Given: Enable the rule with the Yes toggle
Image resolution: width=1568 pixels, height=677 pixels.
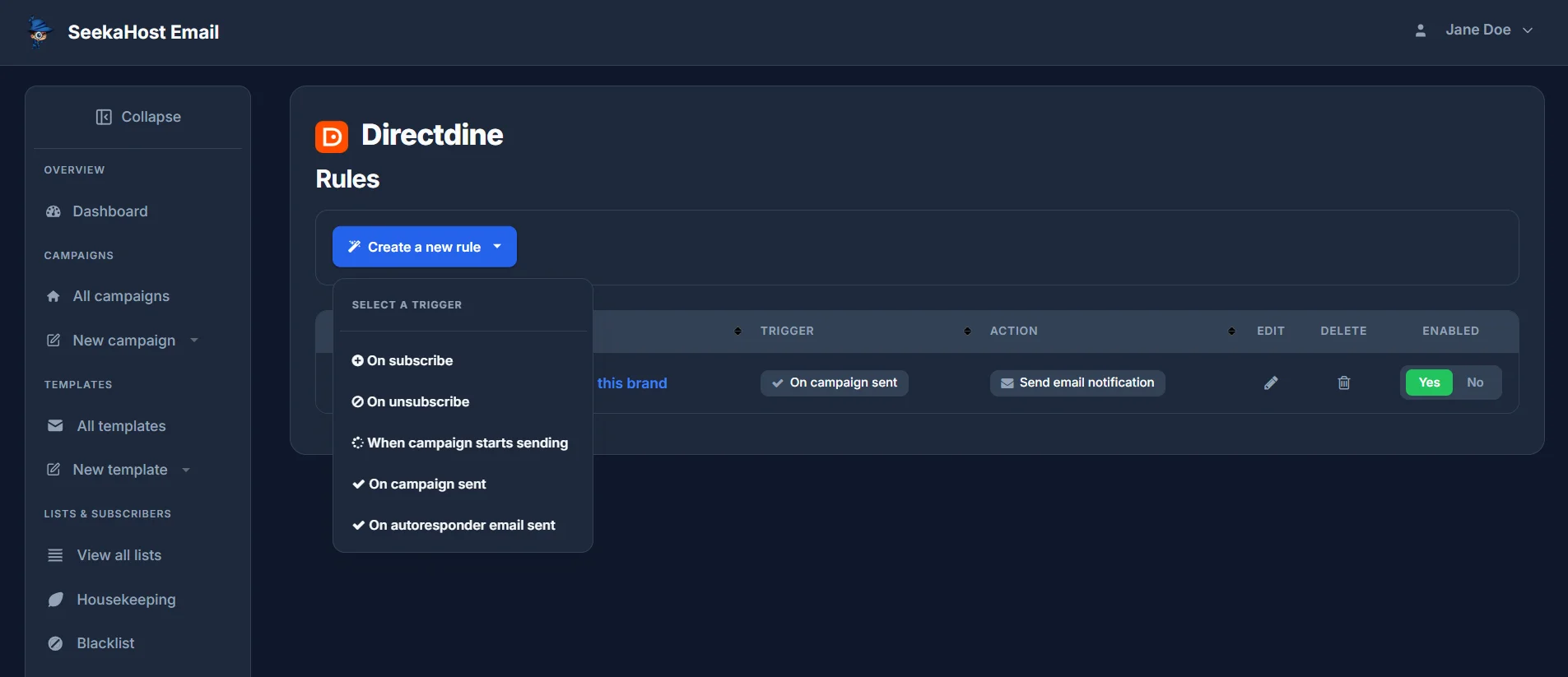Looking at the screenshot, I should [x=1430, y=383].
